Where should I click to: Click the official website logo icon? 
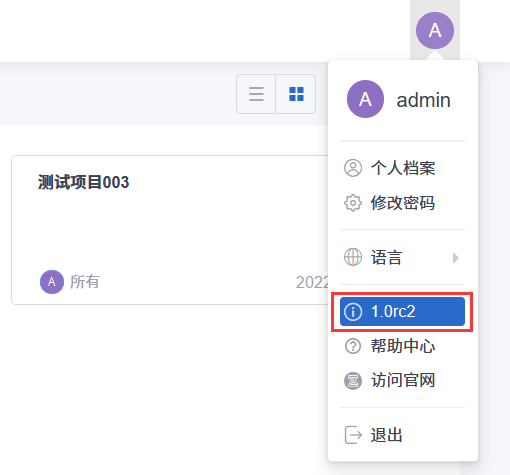pyautogui.click(x=353, y=381)
